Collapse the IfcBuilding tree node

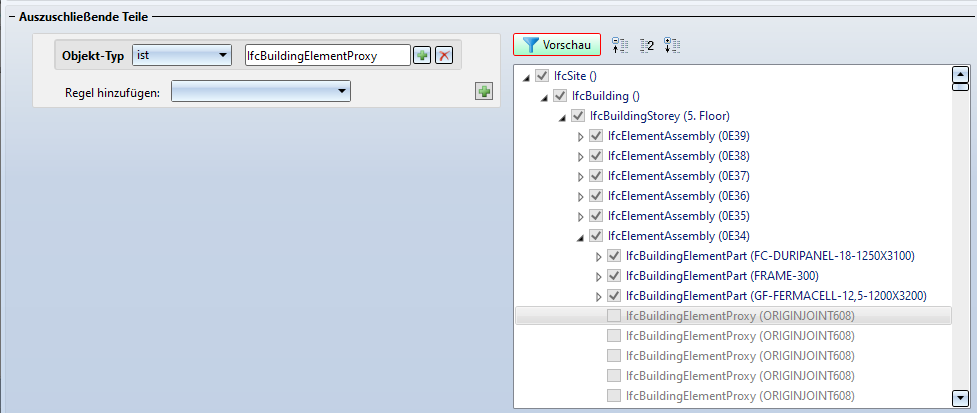tap(545, 97)
